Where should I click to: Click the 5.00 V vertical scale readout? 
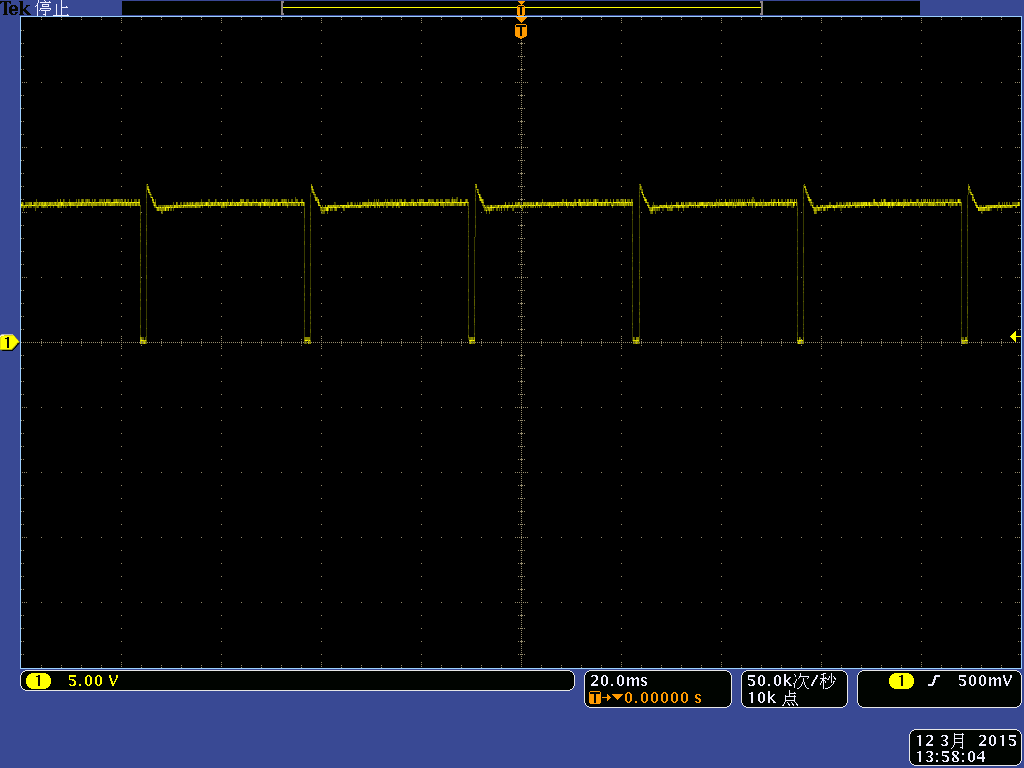(x=93, y=681)
